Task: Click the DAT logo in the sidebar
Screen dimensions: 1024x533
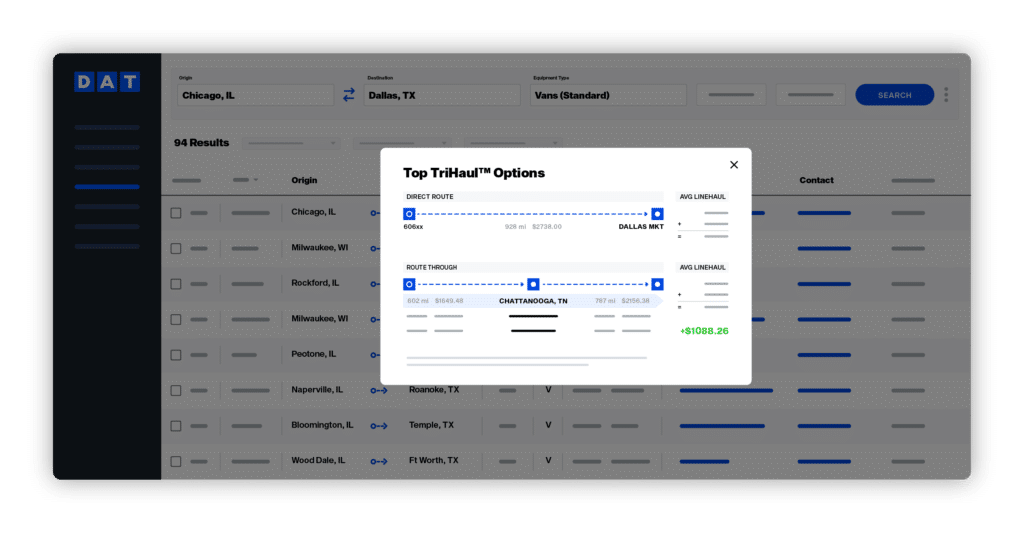Action: [107, 82]
